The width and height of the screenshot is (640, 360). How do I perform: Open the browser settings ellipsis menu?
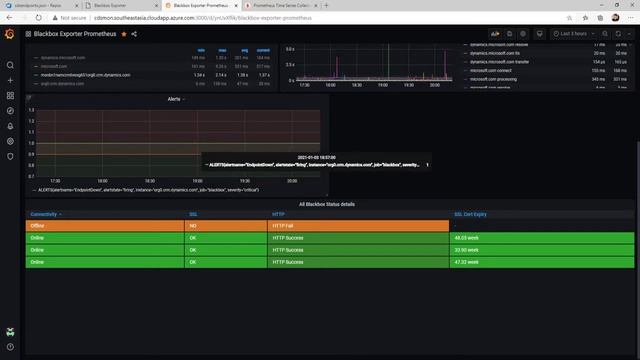[x=631, y=18]
